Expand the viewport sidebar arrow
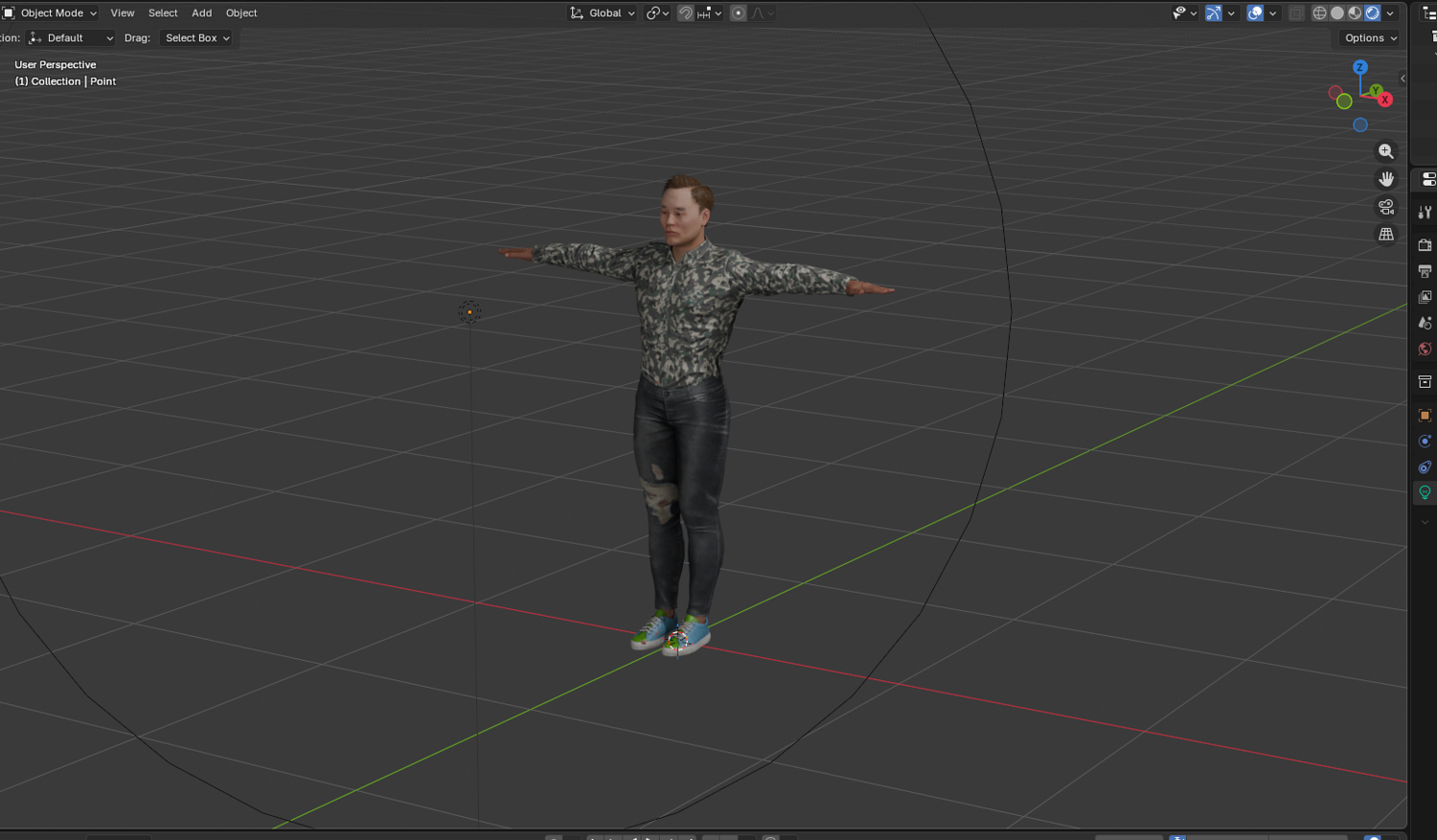The image size is (1437, 840). [x=1403, y=79]
